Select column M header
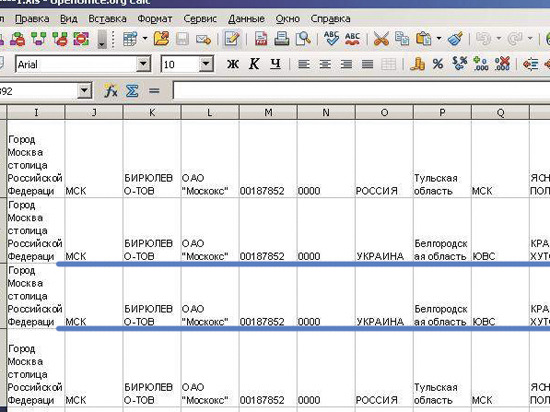 tap(268, 112)
